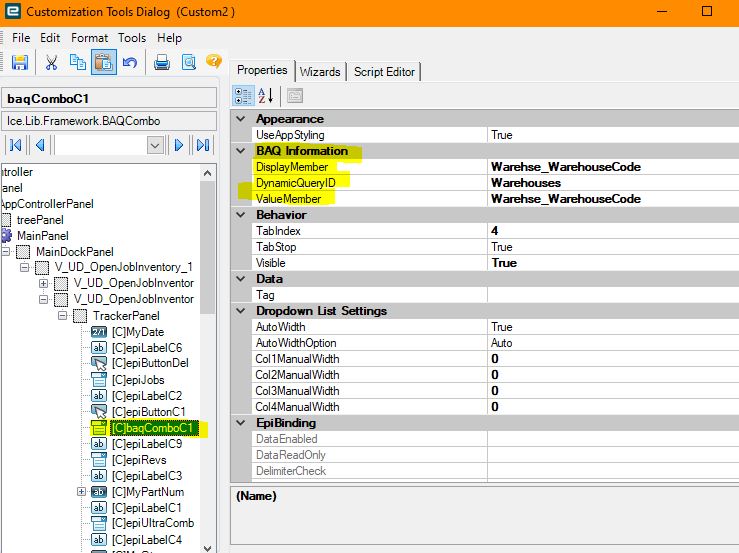
Task: Click the Undo arrow icon
Action: 130,62
